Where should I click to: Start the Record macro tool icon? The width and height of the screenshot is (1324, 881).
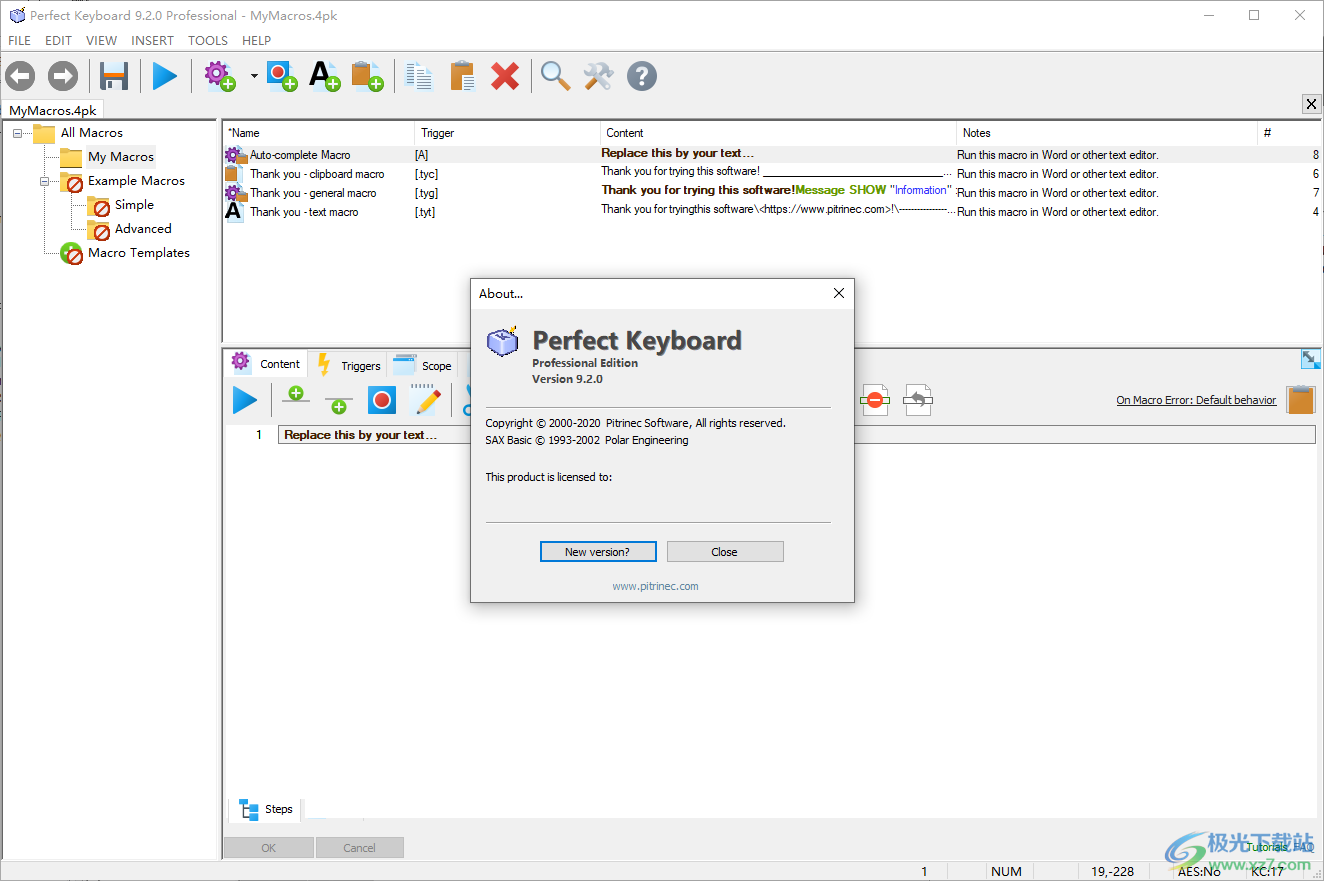280,75
